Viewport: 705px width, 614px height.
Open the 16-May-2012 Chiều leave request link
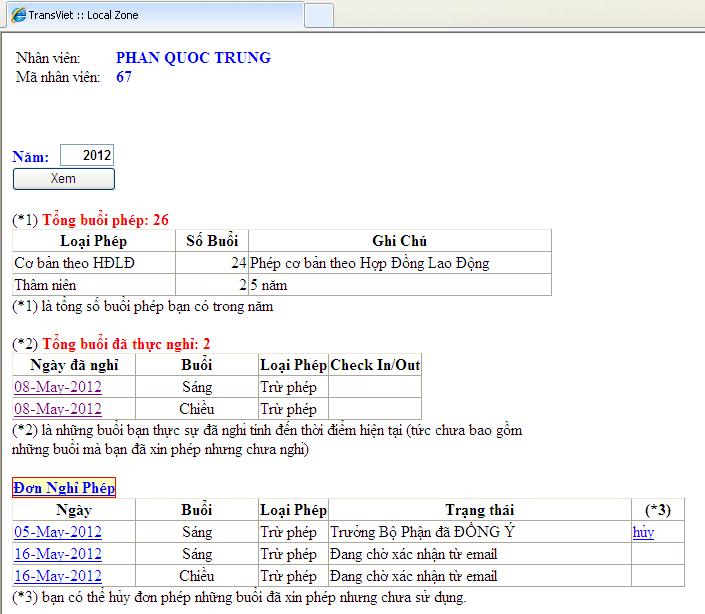click(58, 576)
